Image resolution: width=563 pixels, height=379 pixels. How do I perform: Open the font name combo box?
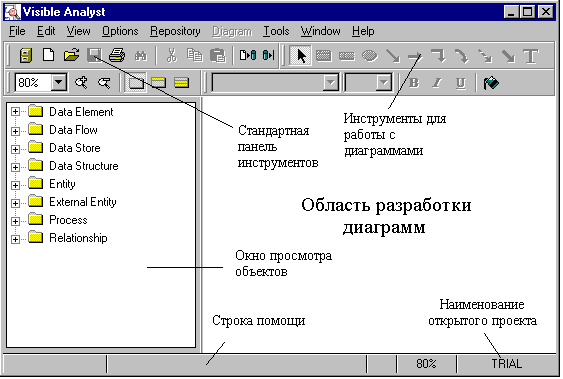point(275,83)
